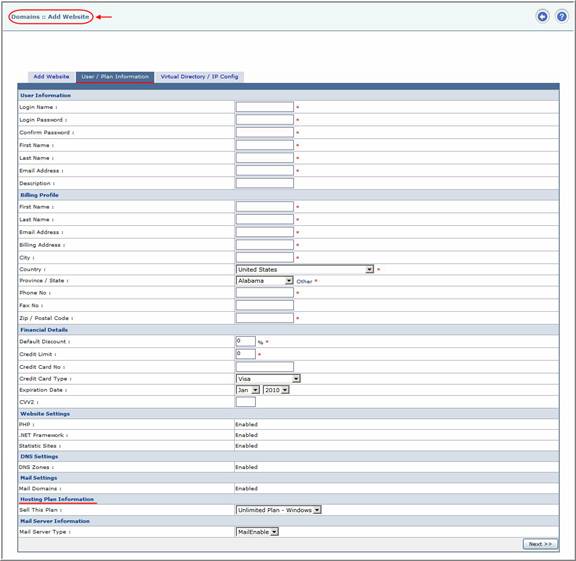576x561 pixels.
Task: Open the Province / State dropdown showing Alabama
Action: [264, 281]
